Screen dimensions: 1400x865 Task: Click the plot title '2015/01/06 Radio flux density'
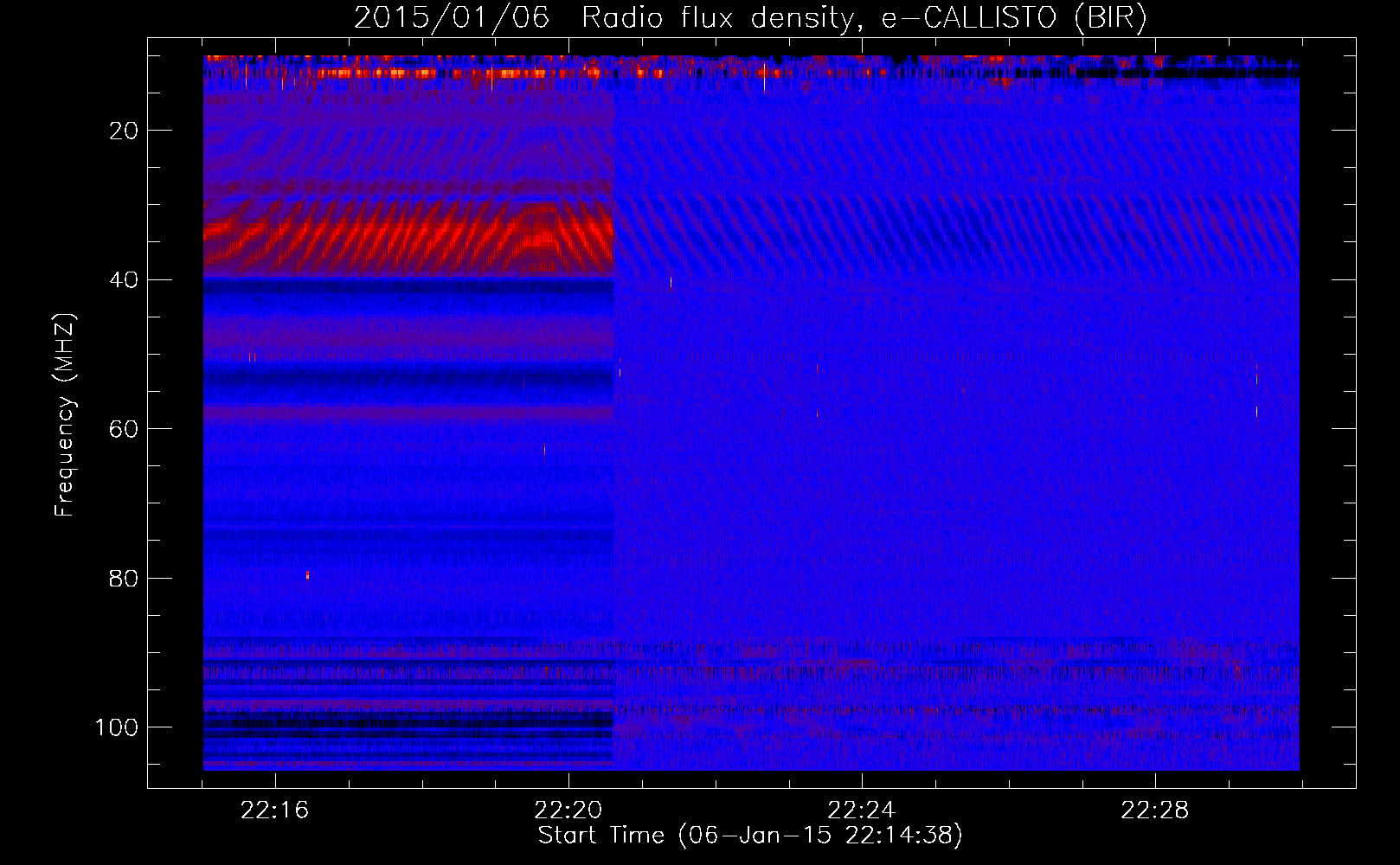tap(750, 18)
